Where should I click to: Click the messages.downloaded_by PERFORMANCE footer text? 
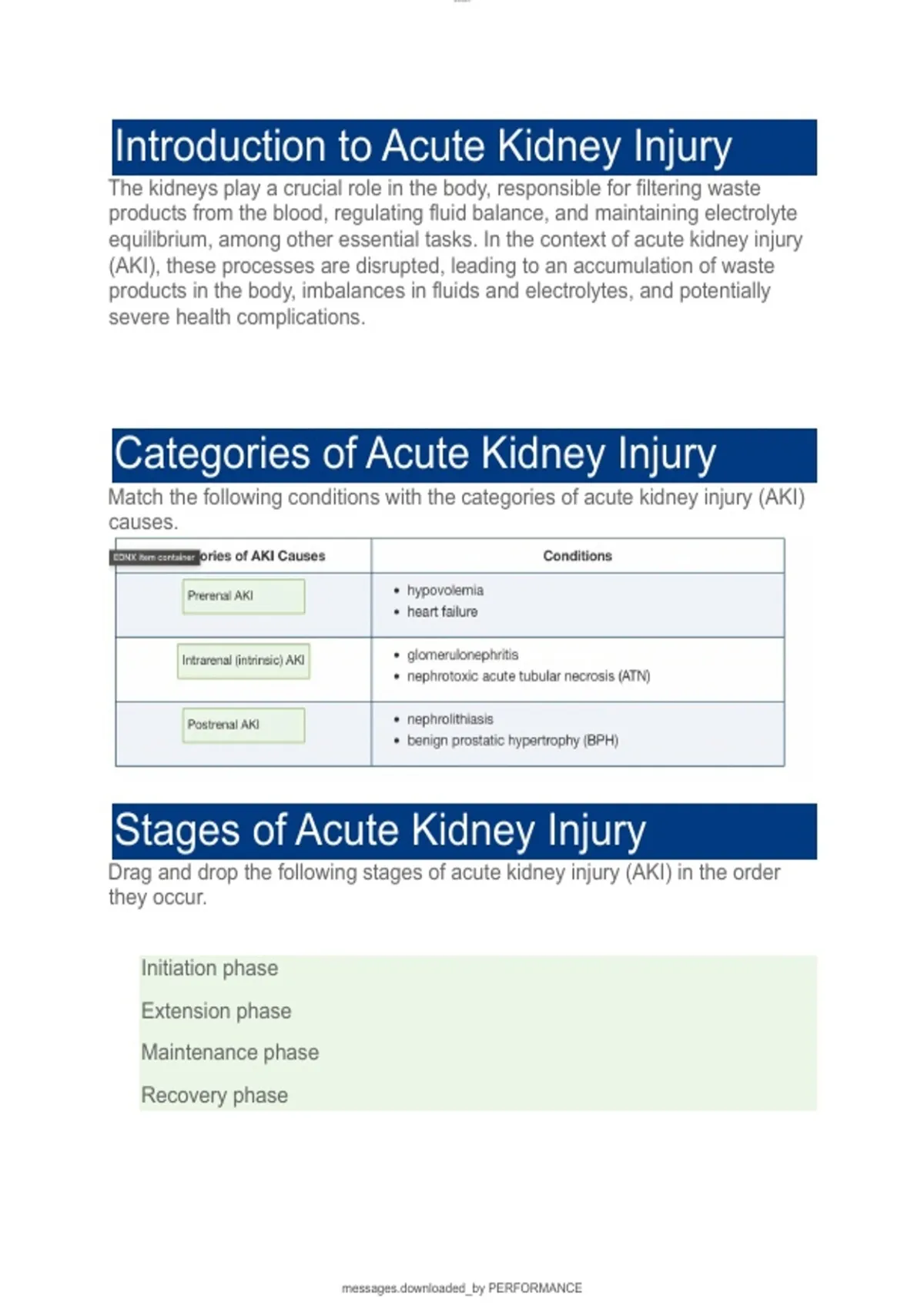462,1288
